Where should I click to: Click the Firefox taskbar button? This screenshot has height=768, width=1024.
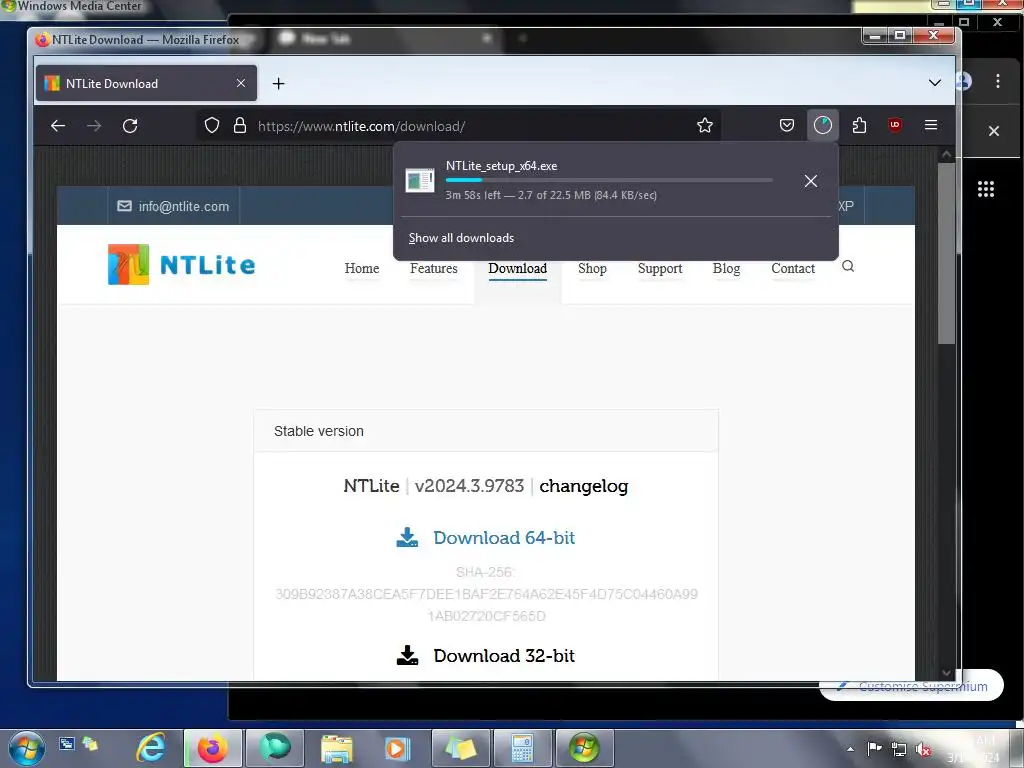click(x=213, y=748)
